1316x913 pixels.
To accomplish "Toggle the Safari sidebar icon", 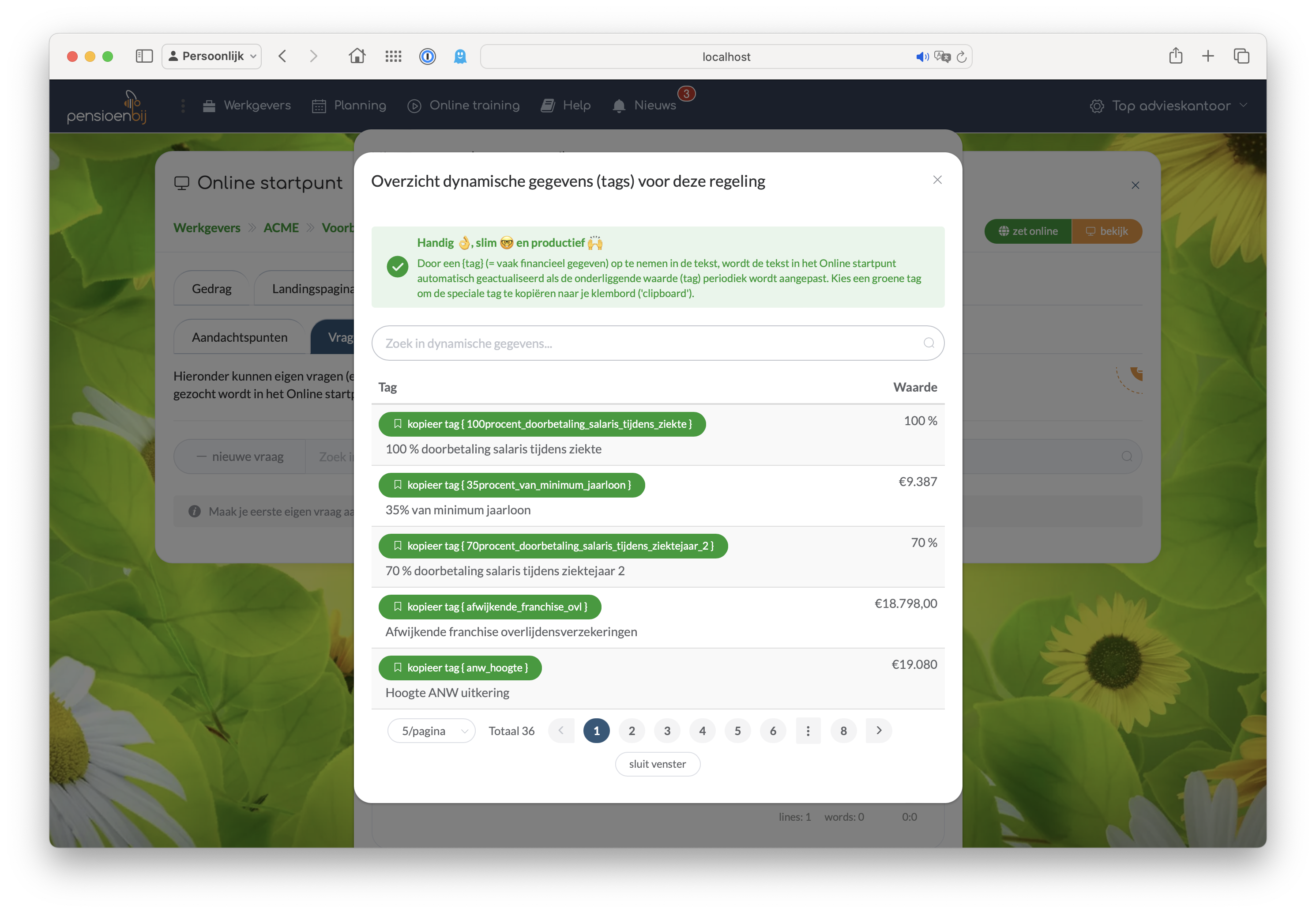I will 144,56.
